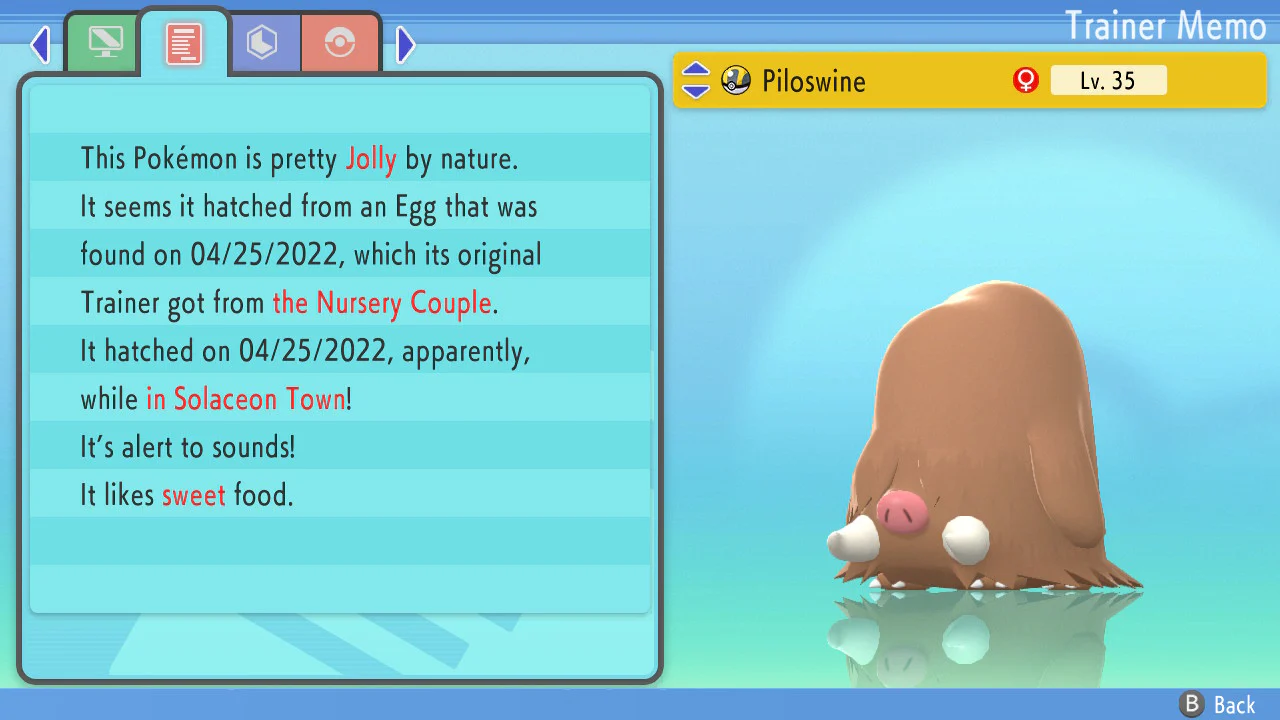Click the 'It seems it hatched from an Egg' line
Screen dimensions: 1280x720
pos(309,207)
